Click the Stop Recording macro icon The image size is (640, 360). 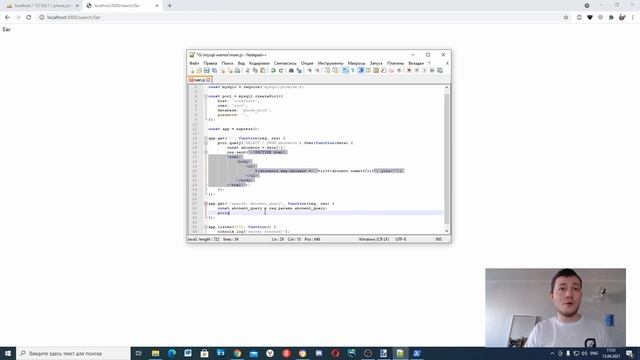[416, 70]
